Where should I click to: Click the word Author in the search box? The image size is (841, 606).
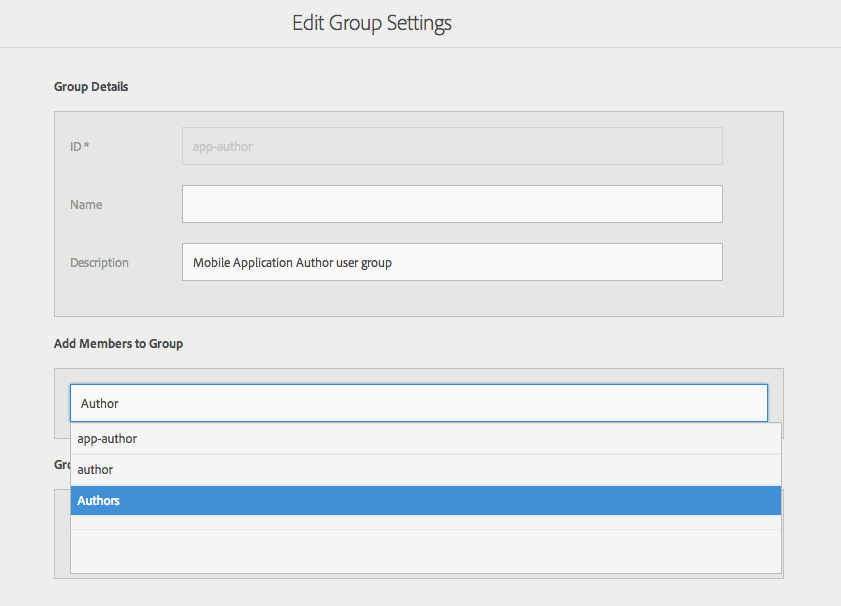(x=100, y=404)
